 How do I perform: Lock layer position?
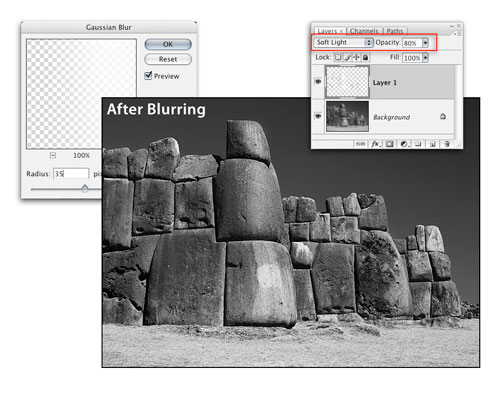point(356,57)
